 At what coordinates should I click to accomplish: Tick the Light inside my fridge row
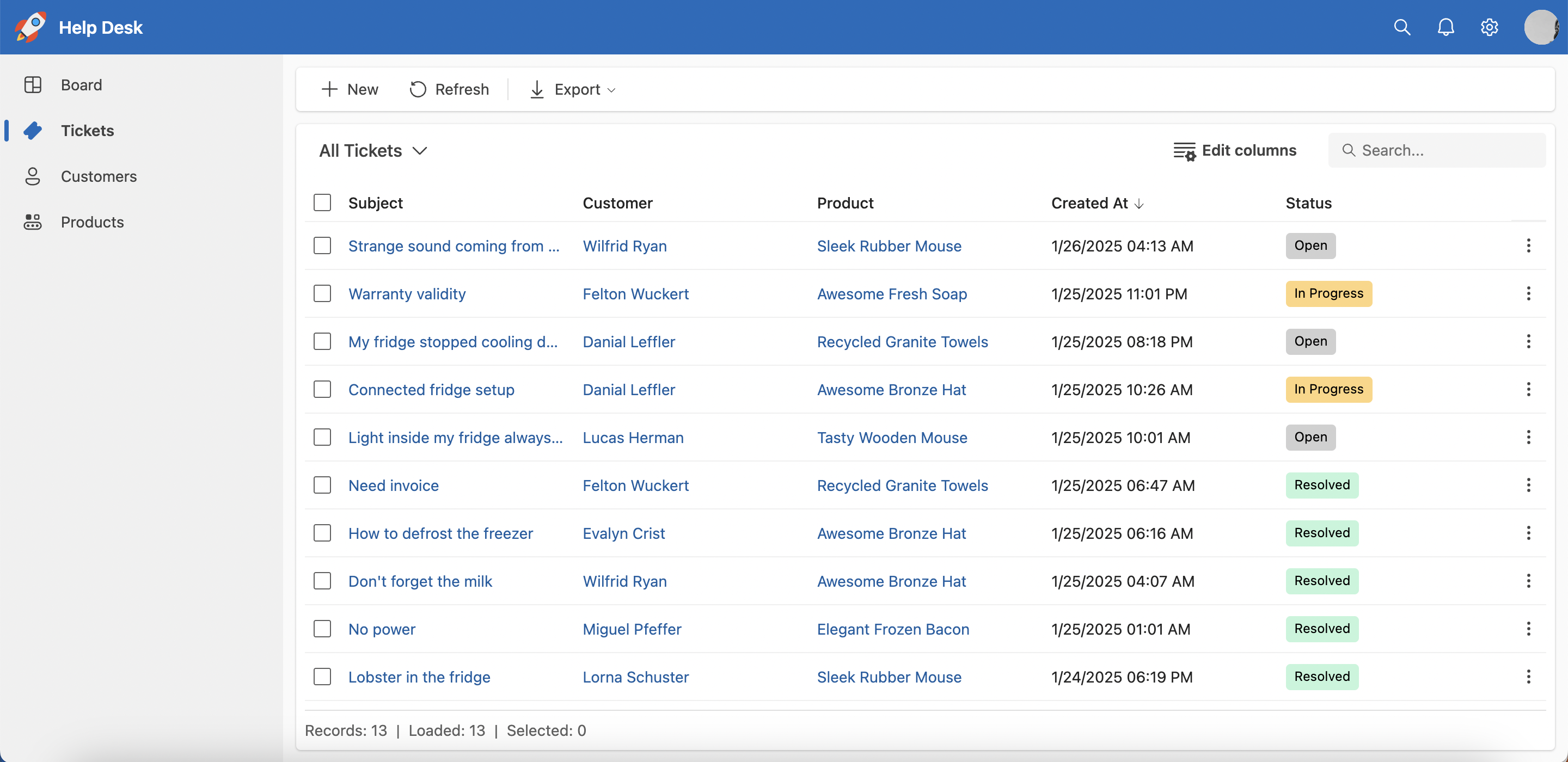(x=322, y=437)
